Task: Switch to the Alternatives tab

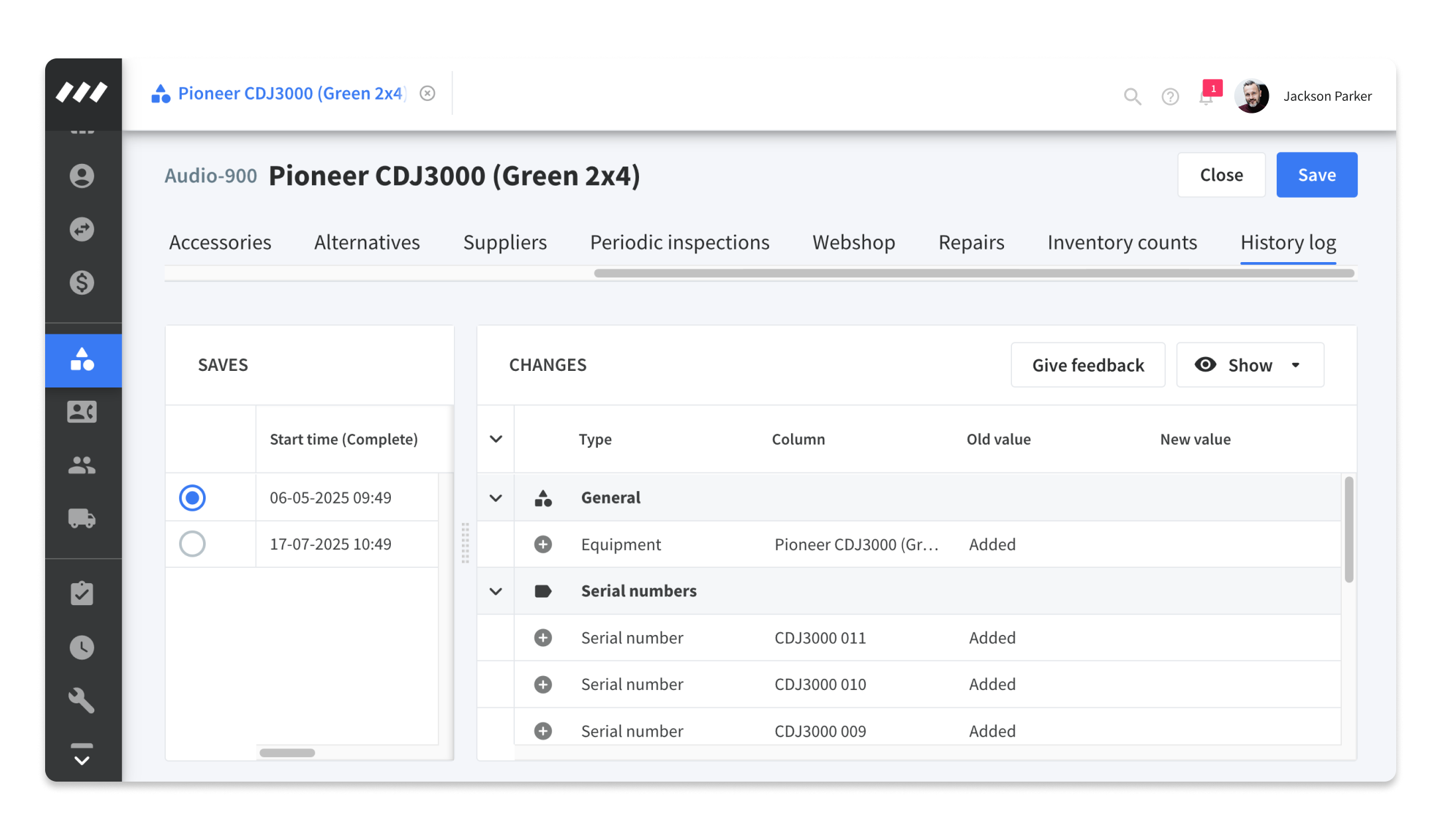Action: point(367,242)
